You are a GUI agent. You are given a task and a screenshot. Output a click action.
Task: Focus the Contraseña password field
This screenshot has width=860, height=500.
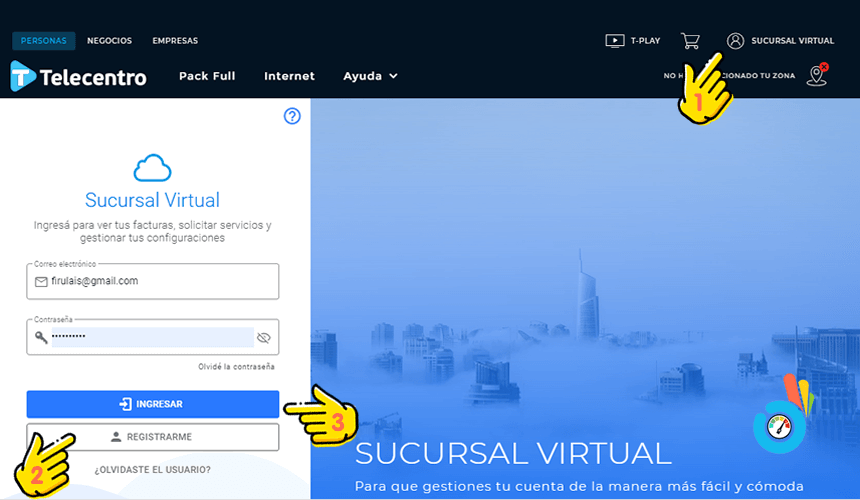tap(152, 337)
